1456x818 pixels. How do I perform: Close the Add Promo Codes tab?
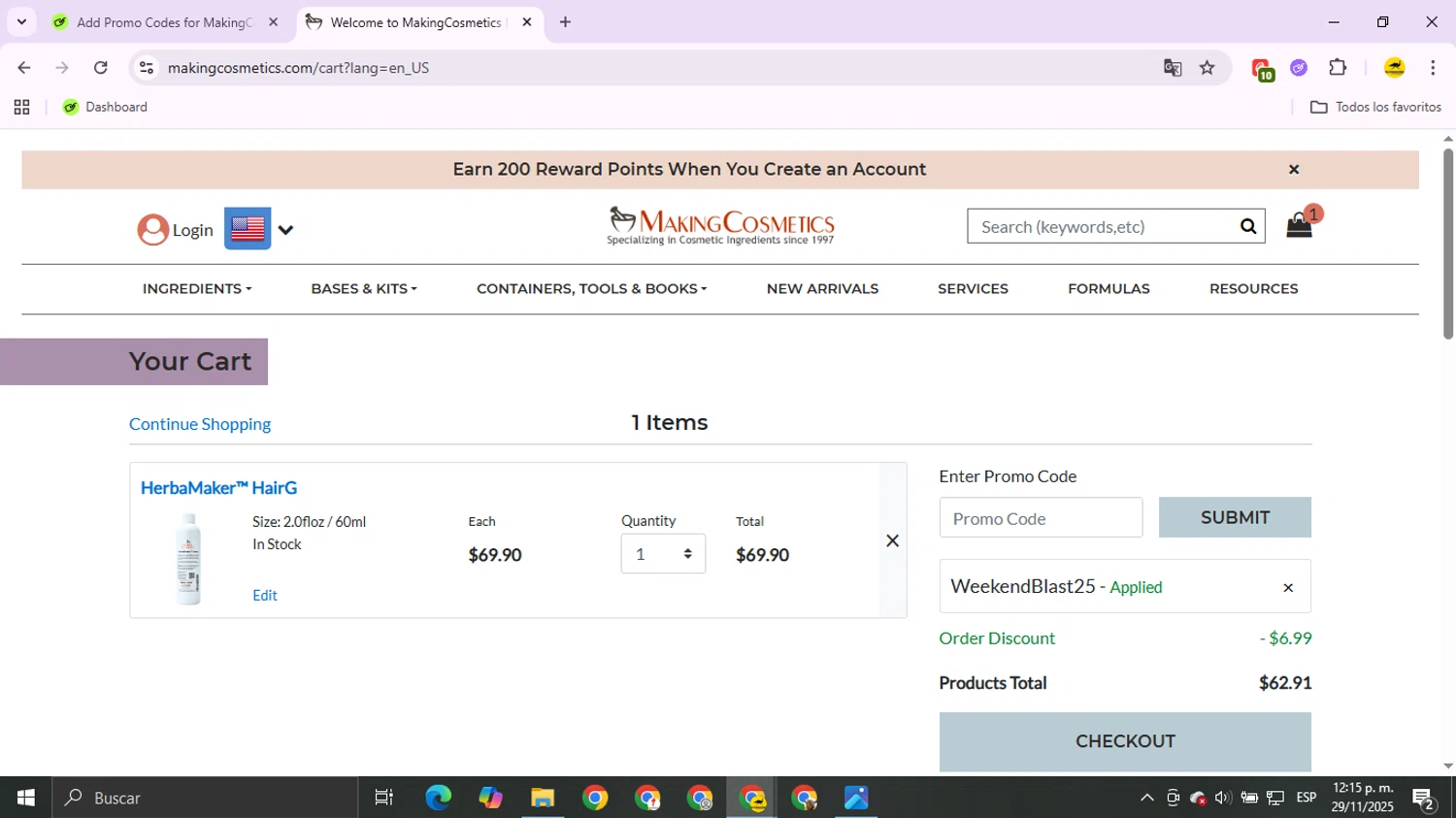point(273,22)
